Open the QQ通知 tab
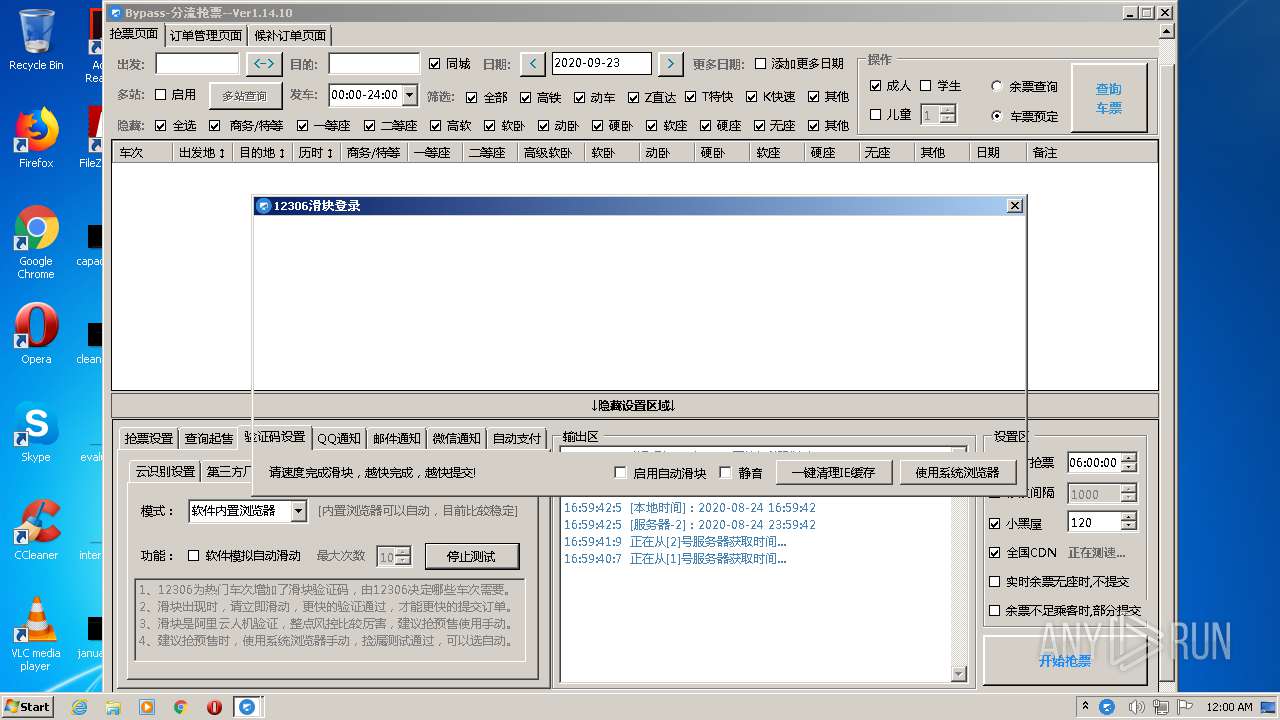The height and width of the screenshot is (720, 1280). pyautogui.click(x=339, y=438)
